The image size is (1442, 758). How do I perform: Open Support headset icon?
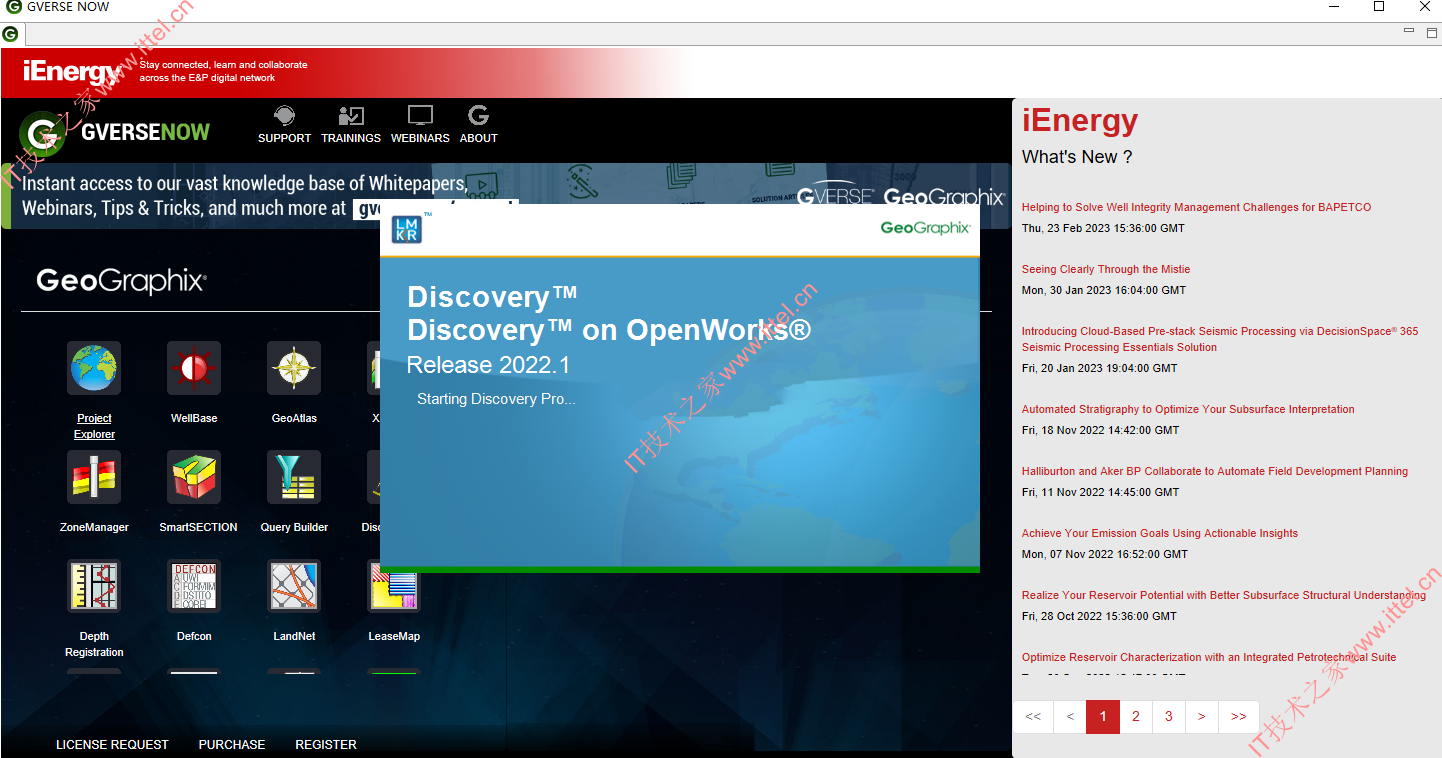(284, 116)
